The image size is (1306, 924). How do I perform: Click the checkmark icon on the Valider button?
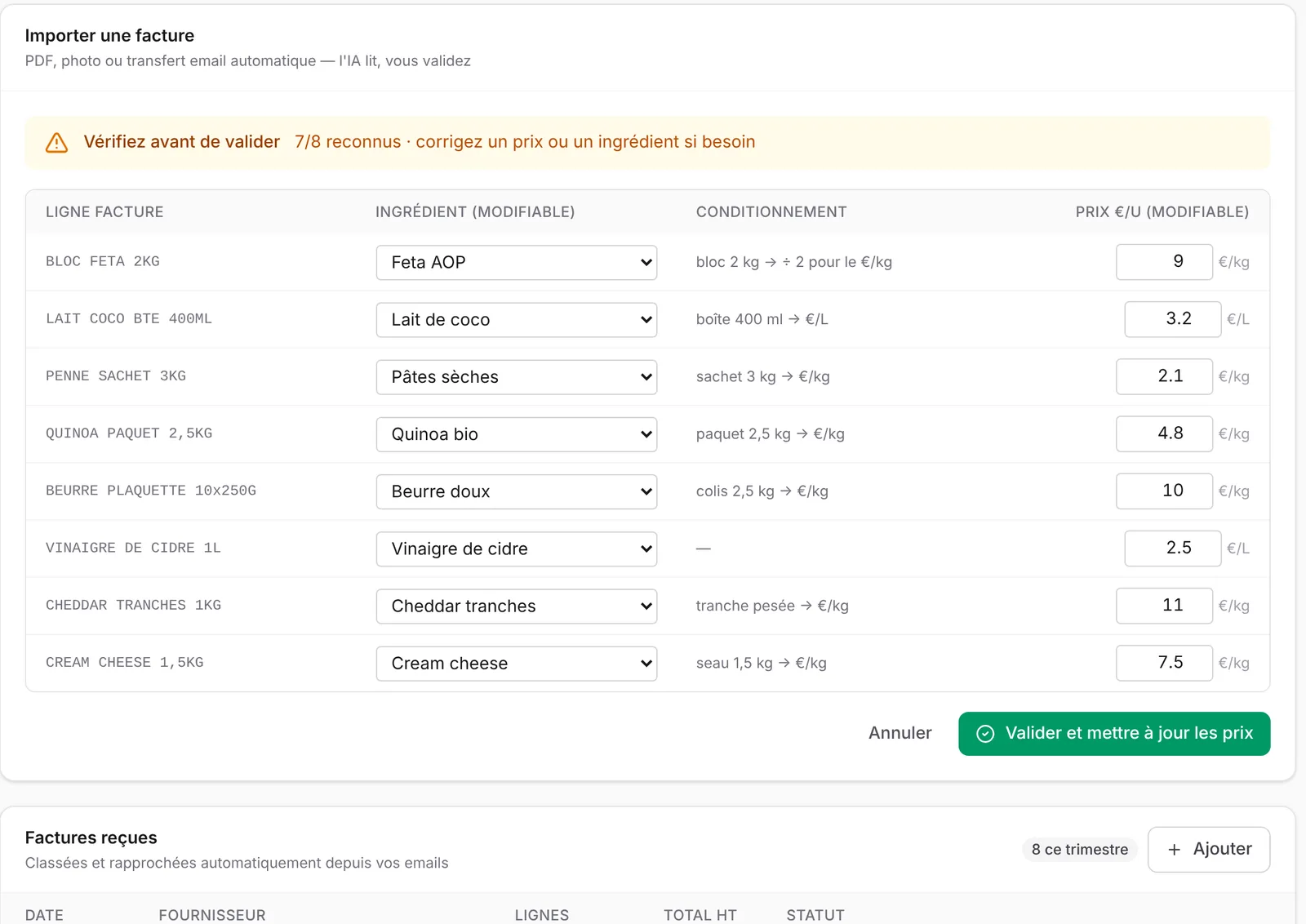[x=985, y=734]
